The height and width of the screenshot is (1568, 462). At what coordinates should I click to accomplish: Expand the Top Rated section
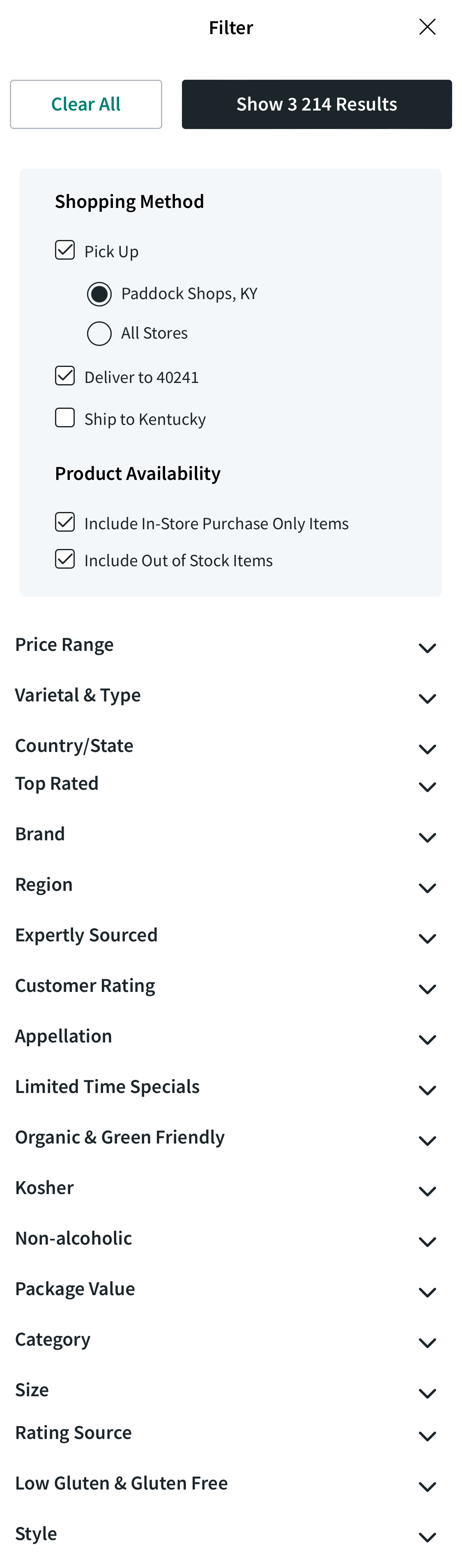tap(428, 786)
